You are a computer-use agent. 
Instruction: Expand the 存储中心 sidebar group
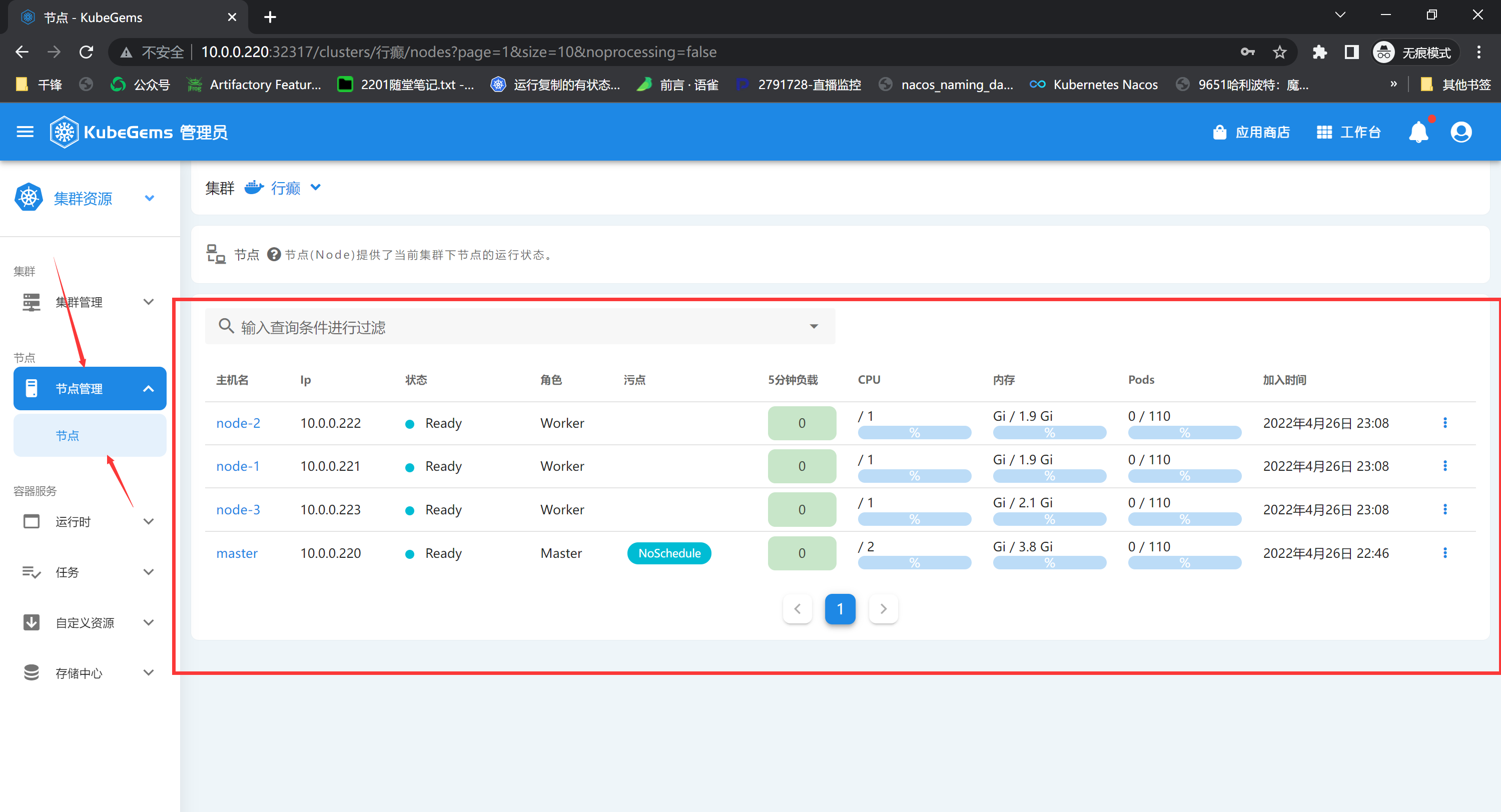pyautogui.click(x=90, y=673)
